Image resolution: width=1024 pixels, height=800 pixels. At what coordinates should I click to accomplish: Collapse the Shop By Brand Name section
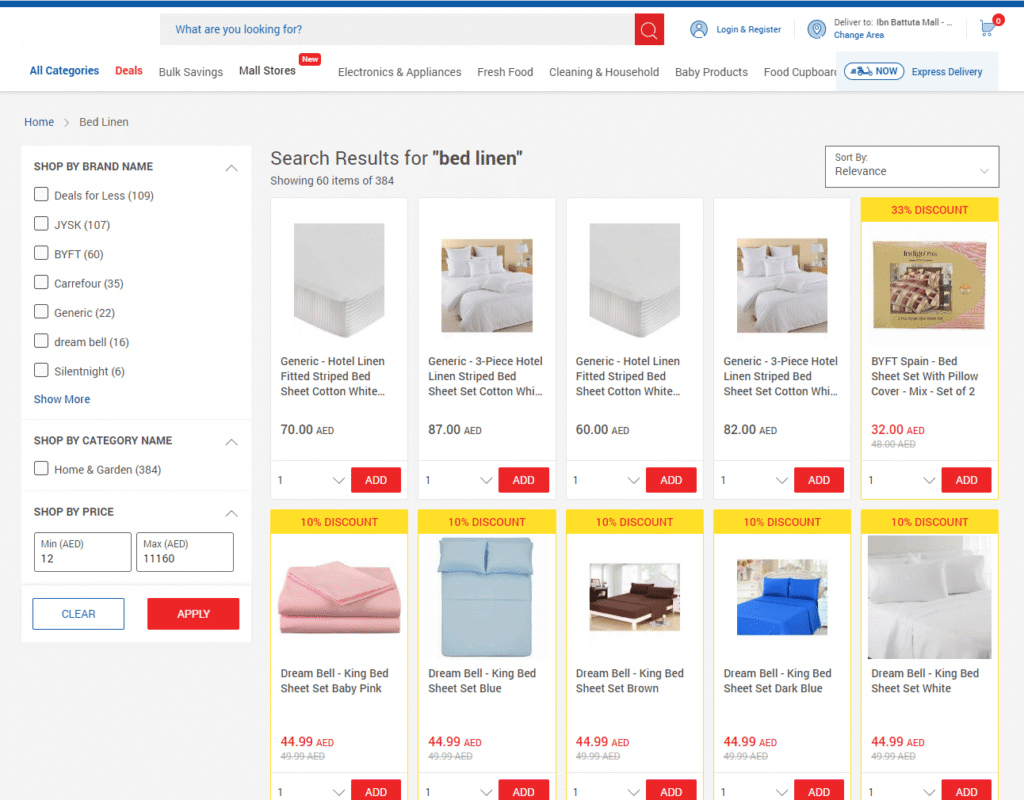(231, 168)
